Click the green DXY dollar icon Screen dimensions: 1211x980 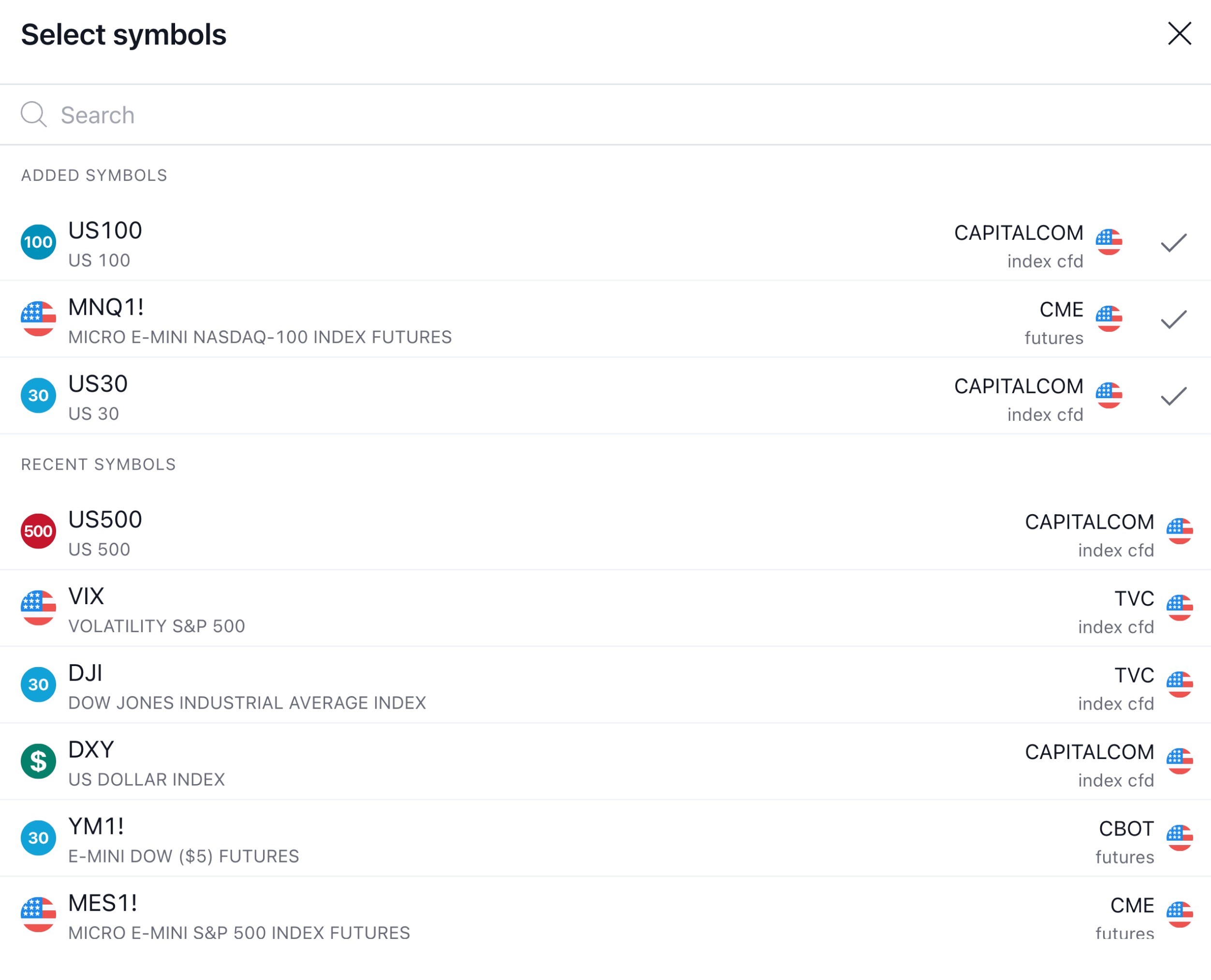(38, 761)
